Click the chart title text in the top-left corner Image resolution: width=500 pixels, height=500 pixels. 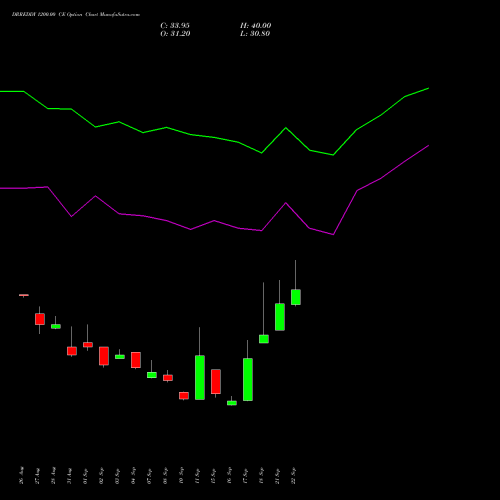(x=76, y=15)
